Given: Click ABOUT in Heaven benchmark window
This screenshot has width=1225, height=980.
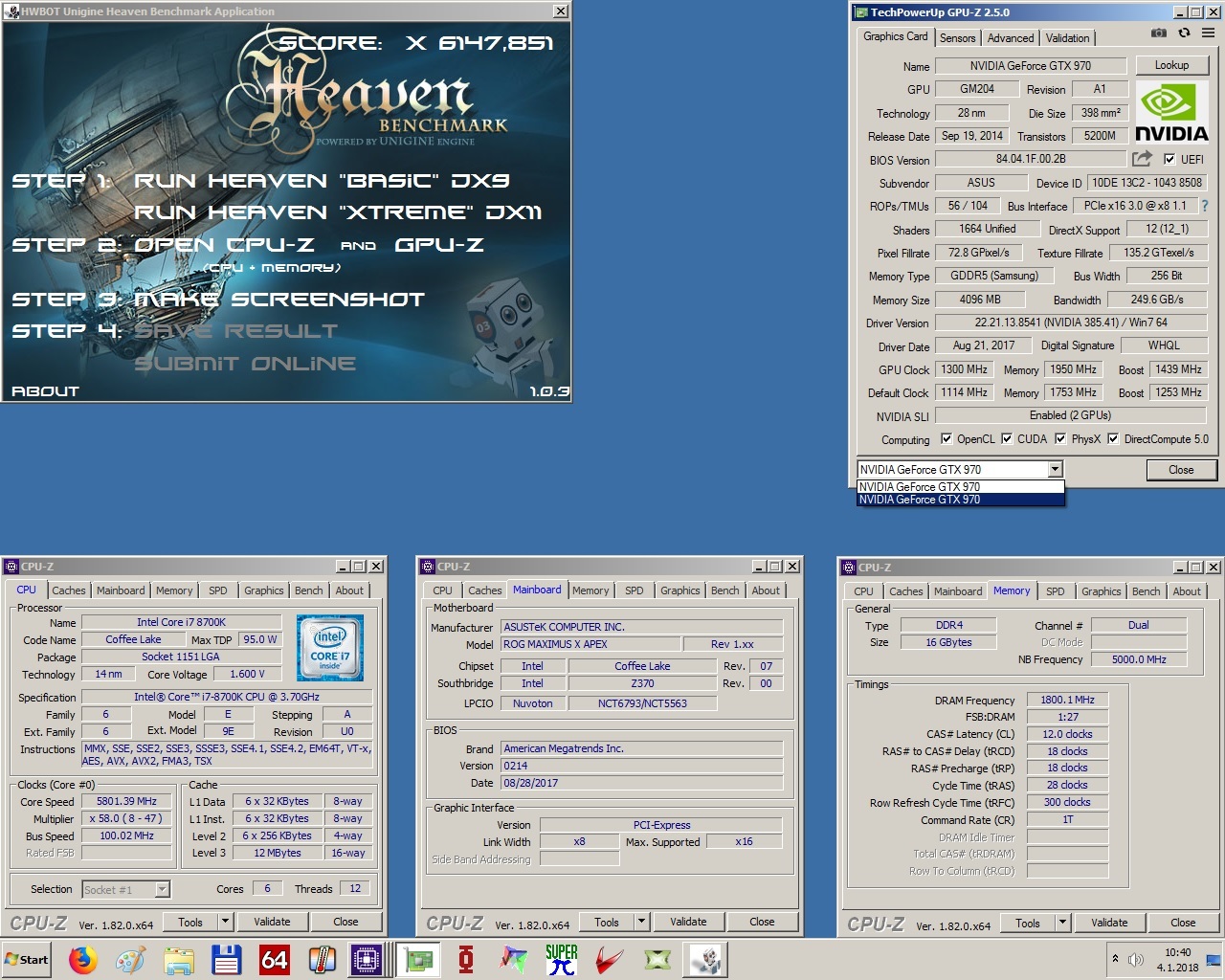Looking at the screenshot, I should click(x=45, y=390).
